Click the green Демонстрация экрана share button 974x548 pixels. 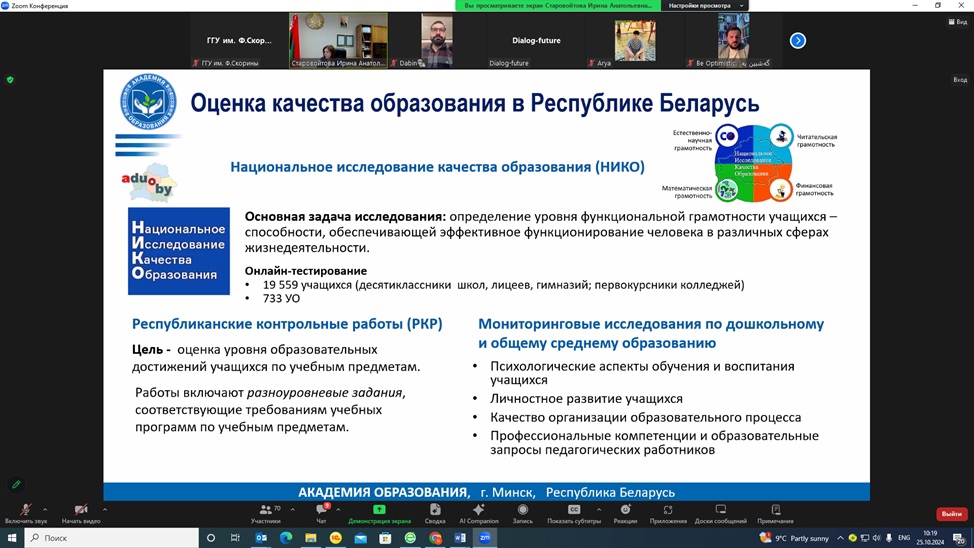coord(379,514)
